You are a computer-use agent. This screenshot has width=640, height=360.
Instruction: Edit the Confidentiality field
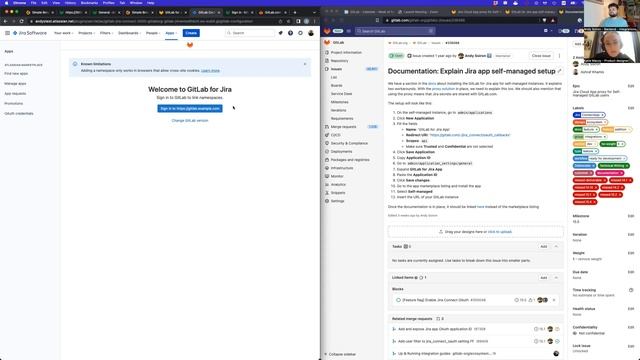[x=631, y=327]
